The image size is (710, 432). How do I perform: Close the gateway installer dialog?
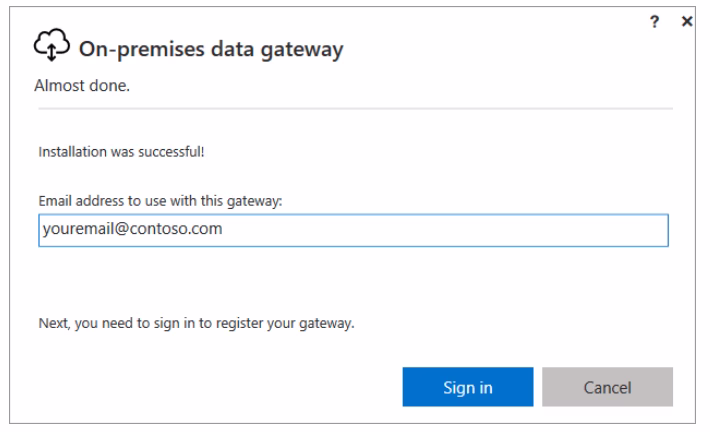pos(687,21)
